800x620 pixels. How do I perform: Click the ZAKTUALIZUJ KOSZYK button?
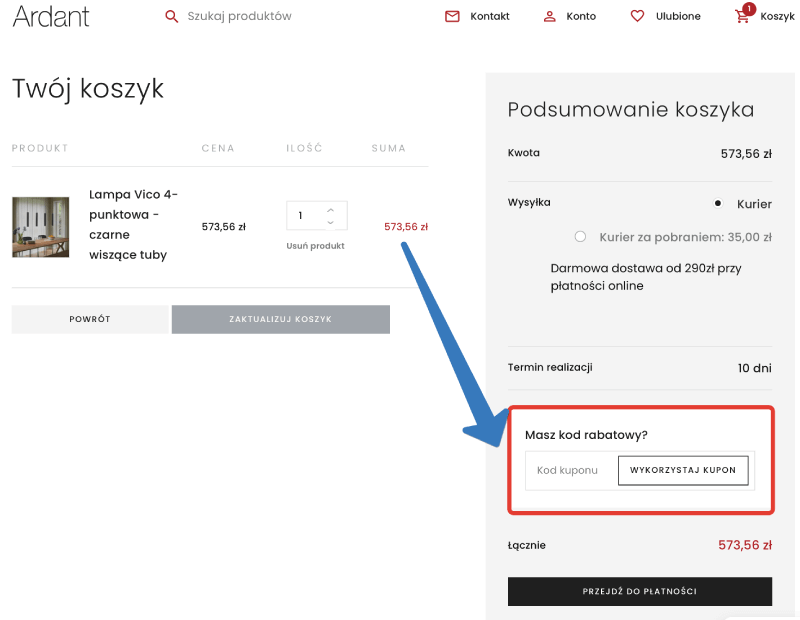(x=280, y=319)
